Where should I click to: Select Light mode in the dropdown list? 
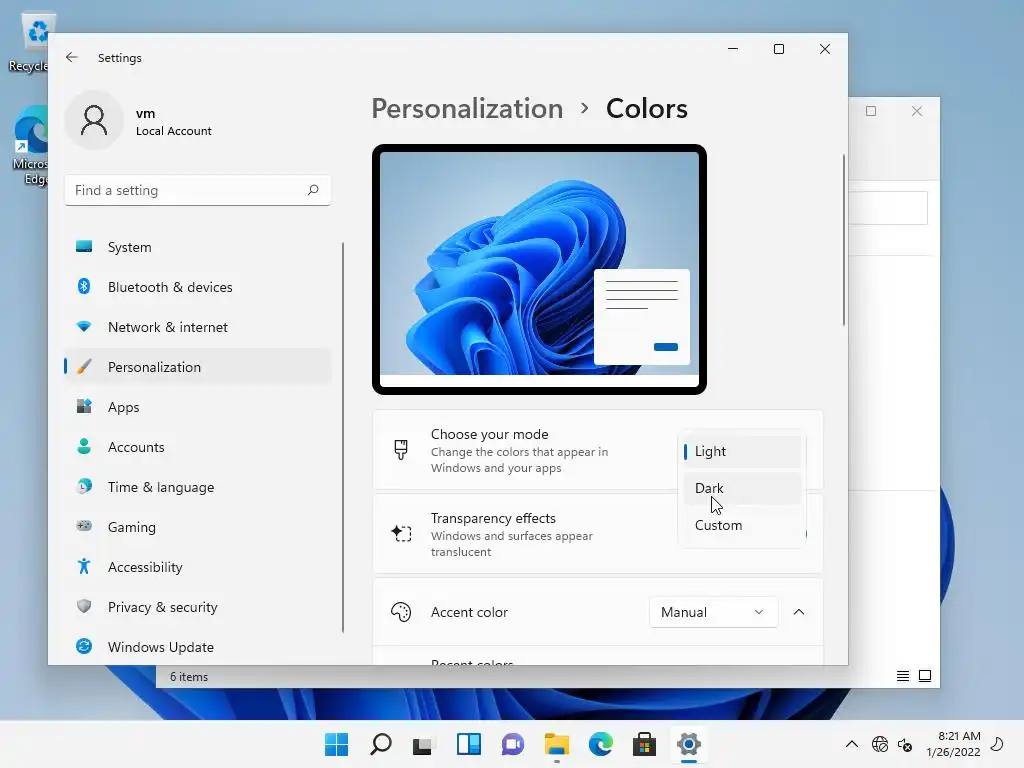[x=742, y=451]
